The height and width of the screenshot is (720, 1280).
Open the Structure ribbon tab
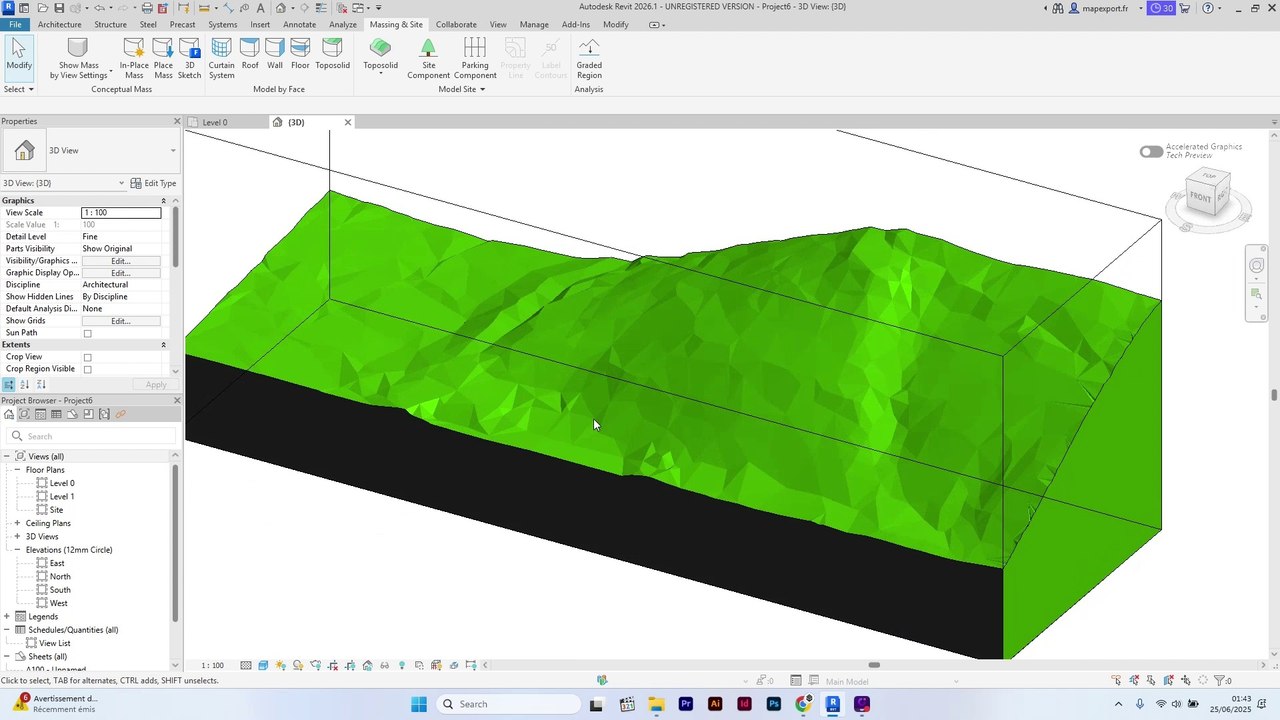click(110, 24)
